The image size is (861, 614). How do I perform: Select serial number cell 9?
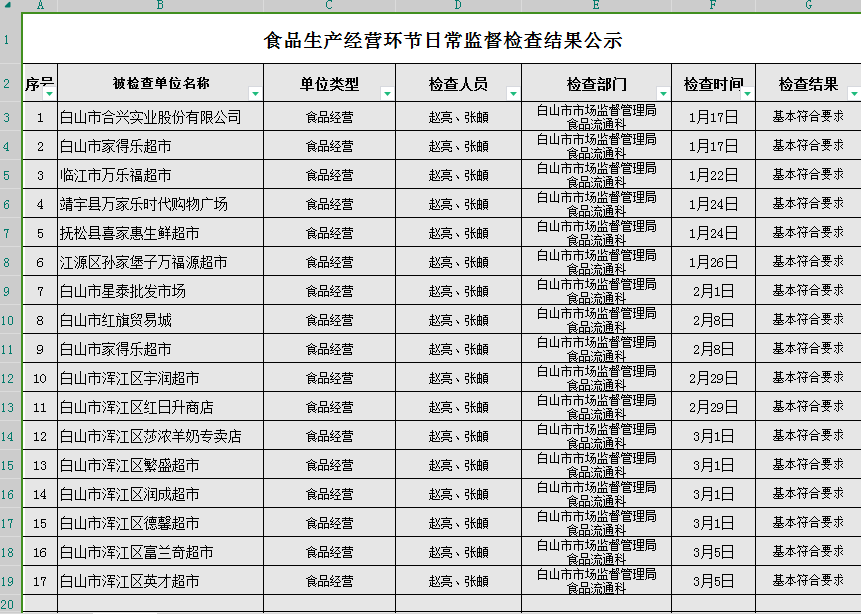click(x=40, y=349)
